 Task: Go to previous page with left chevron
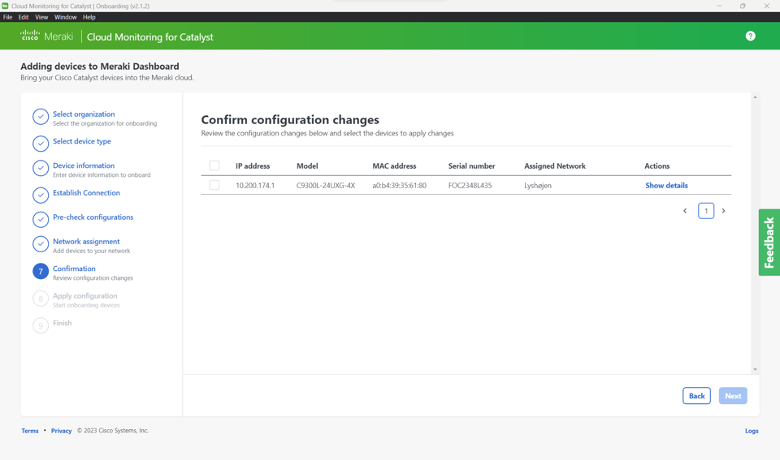coord(685,211)
